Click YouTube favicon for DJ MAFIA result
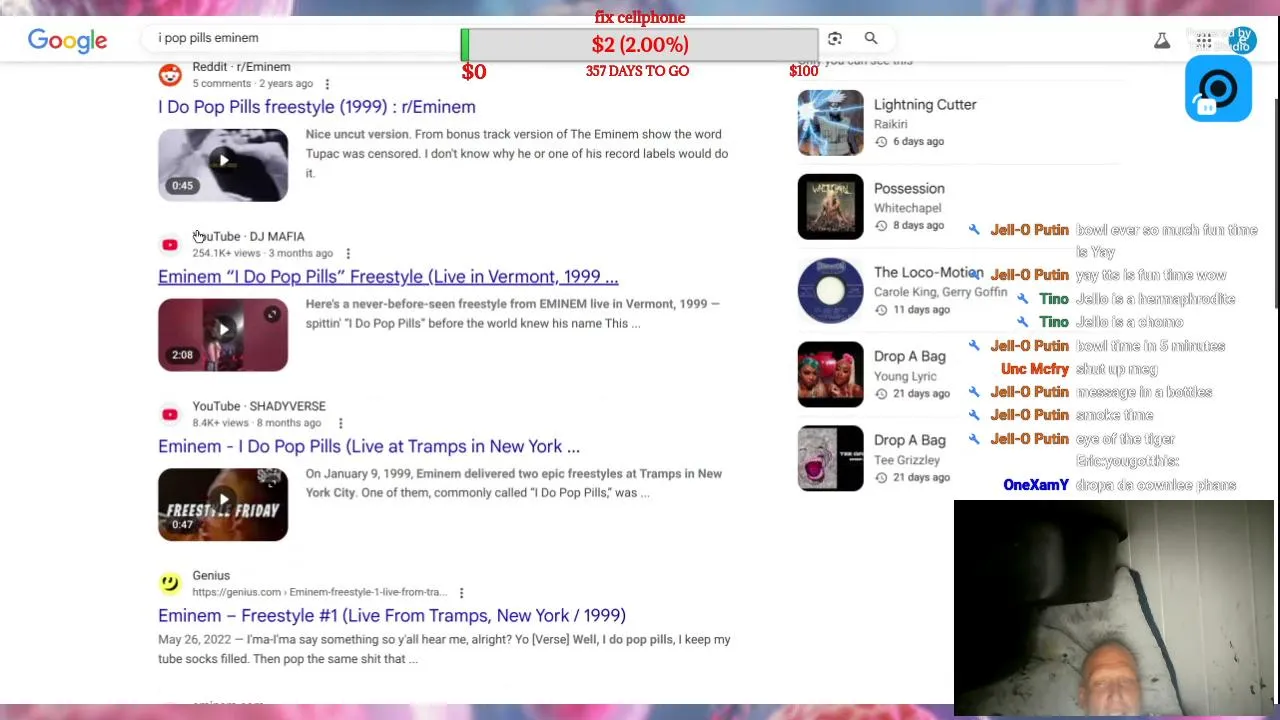Screen dimensions: 1280x720 click(x=170, y=245)
